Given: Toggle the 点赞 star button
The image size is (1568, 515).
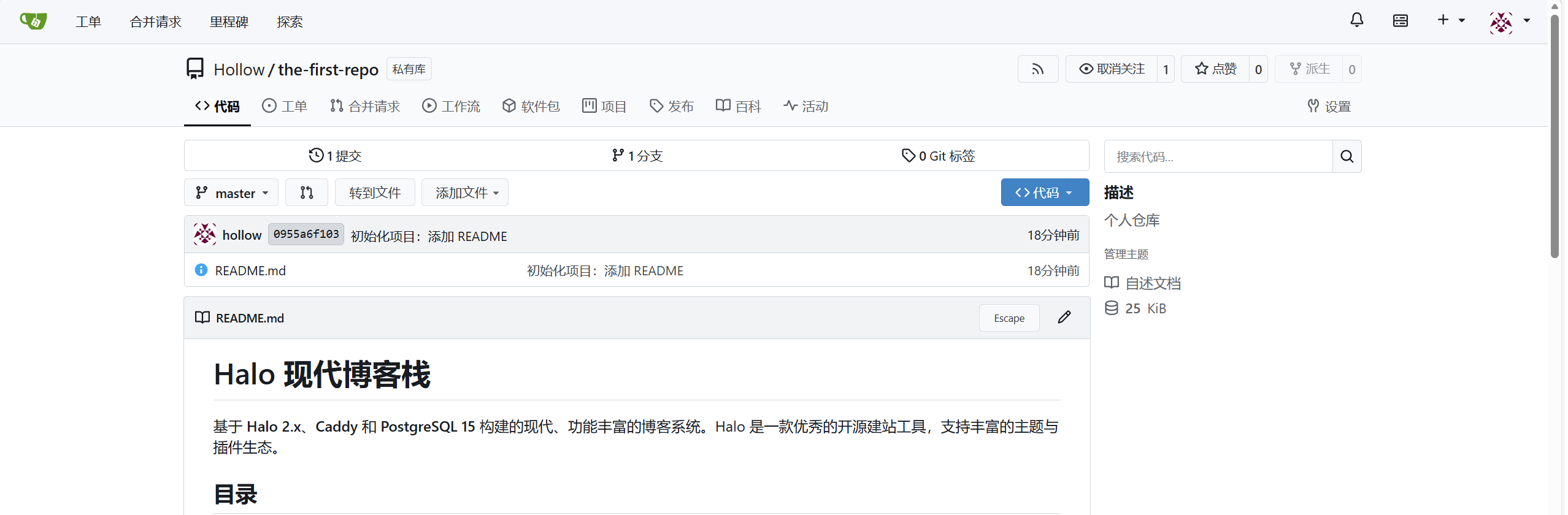Looking at the screenshot, I should [x=1215, y=69].
